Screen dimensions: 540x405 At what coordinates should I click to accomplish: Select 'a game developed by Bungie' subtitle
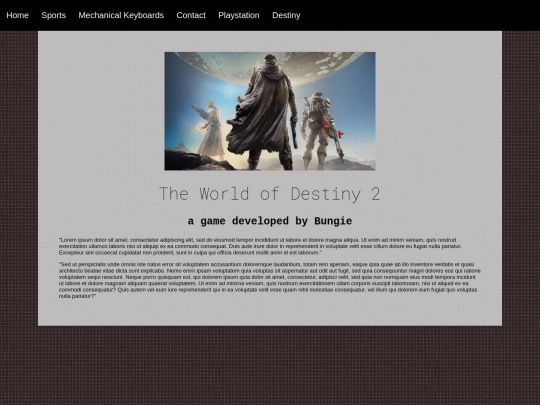[270, 221]
